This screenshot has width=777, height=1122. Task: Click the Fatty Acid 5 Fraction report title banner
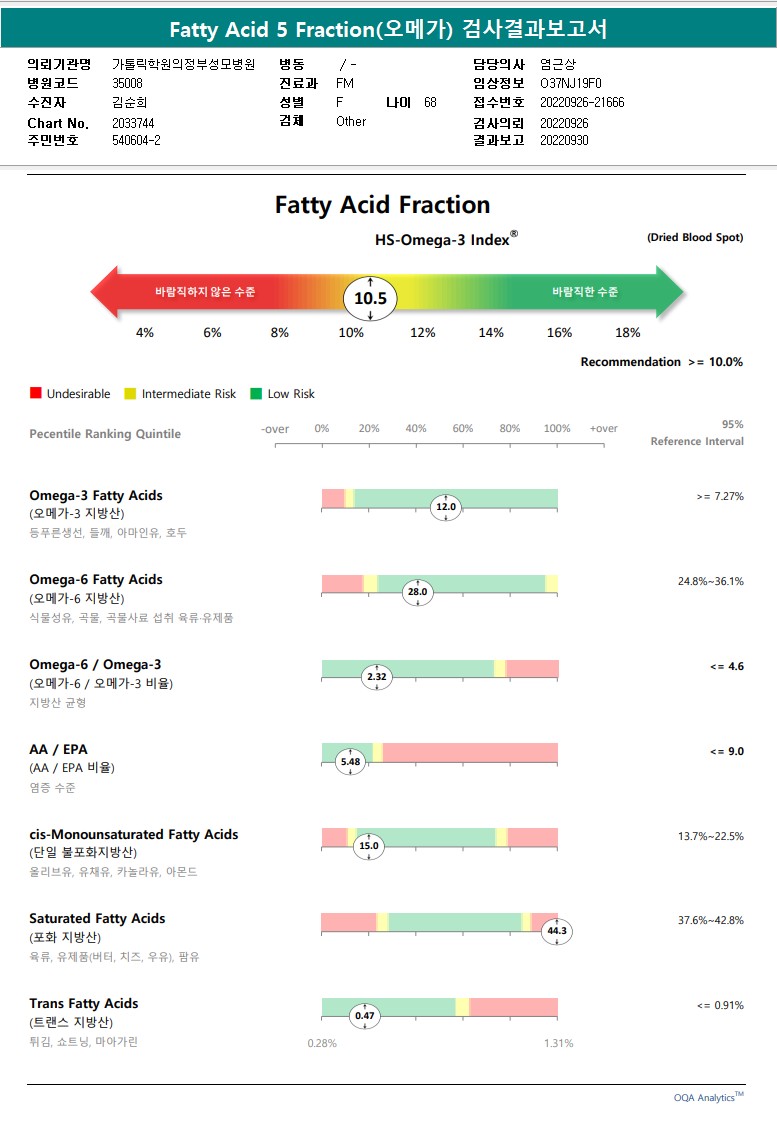[388, 29]
